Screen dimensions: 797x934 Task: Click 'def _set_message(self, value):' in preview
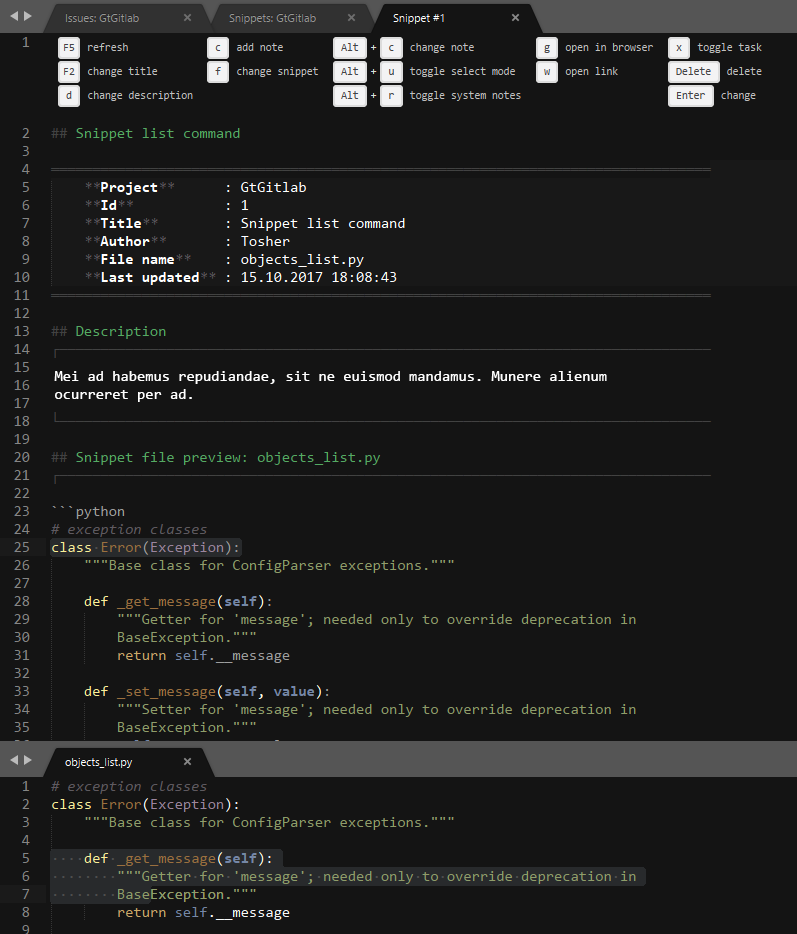pyautogui.click(x=207, y=692)
